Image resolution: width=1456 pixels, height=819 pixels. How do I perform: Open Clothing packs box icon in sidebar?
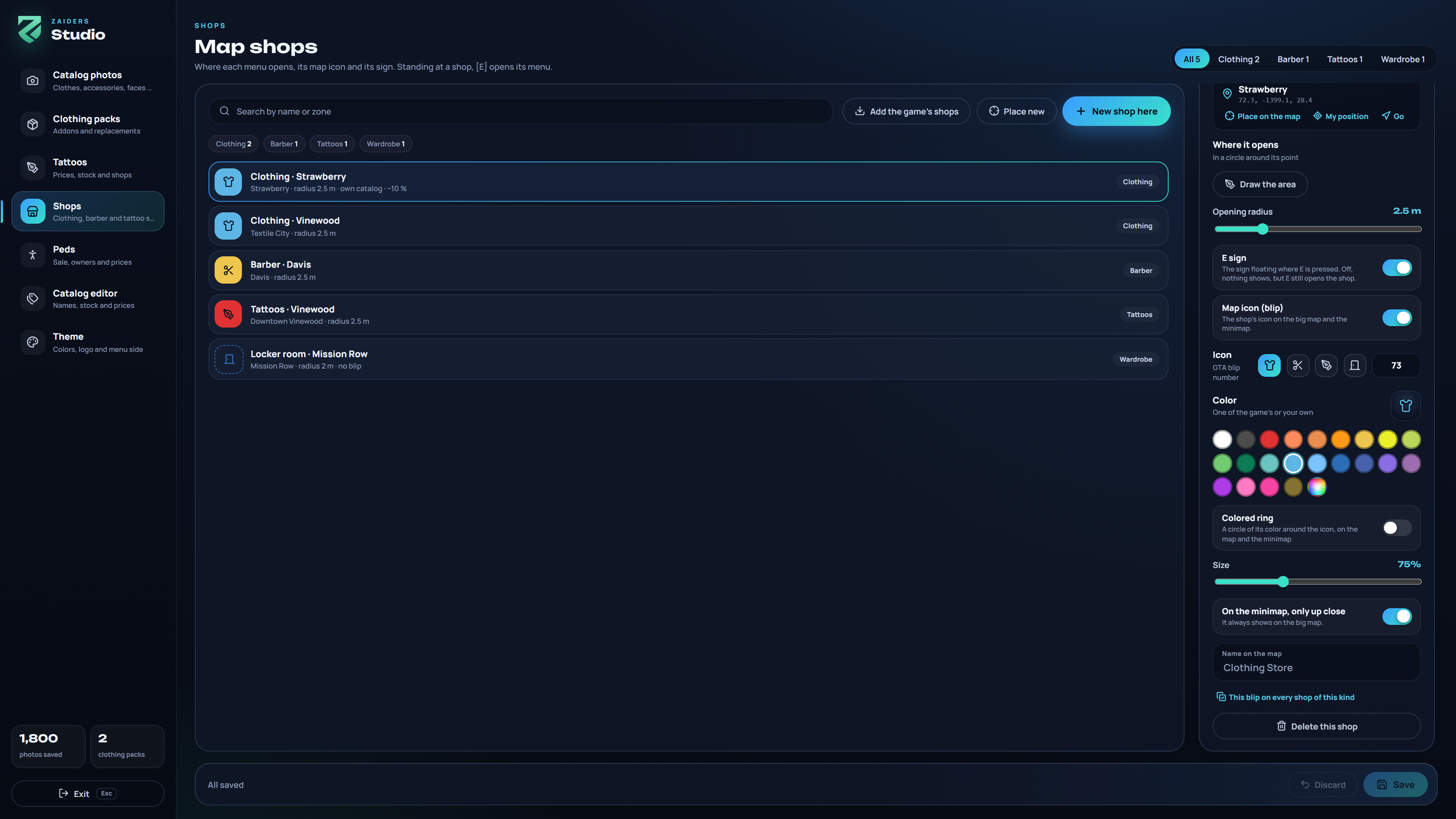click(32, 124)
